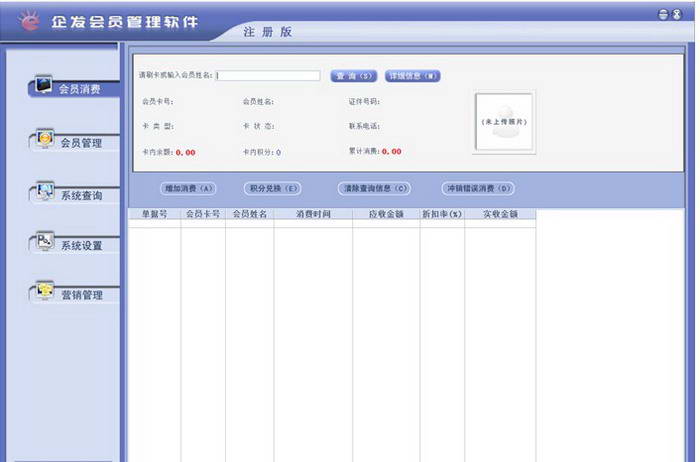Click the 会员消费 monitor icon
Viewport: 700px width, 462px height.
click(x=44, y=84)
